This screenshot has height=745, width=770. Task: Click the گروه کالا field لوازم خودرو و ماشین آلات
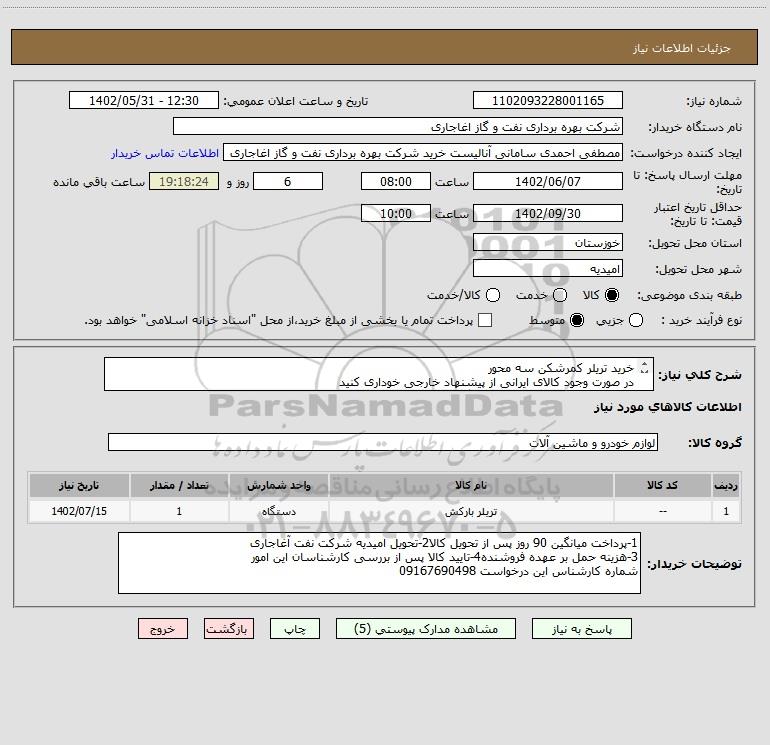[383, 442]
